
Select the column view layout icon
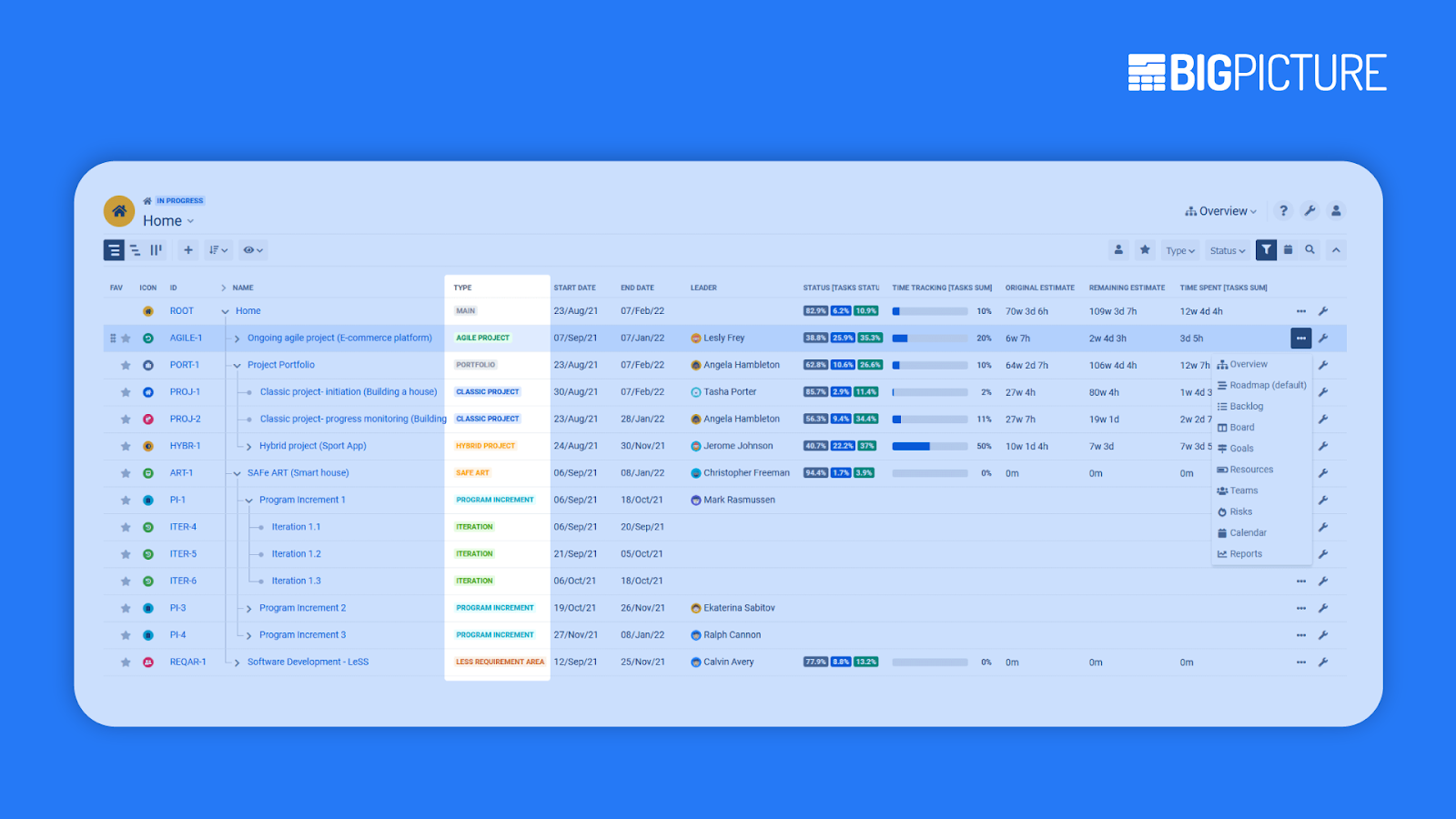(x=157, y=249)
